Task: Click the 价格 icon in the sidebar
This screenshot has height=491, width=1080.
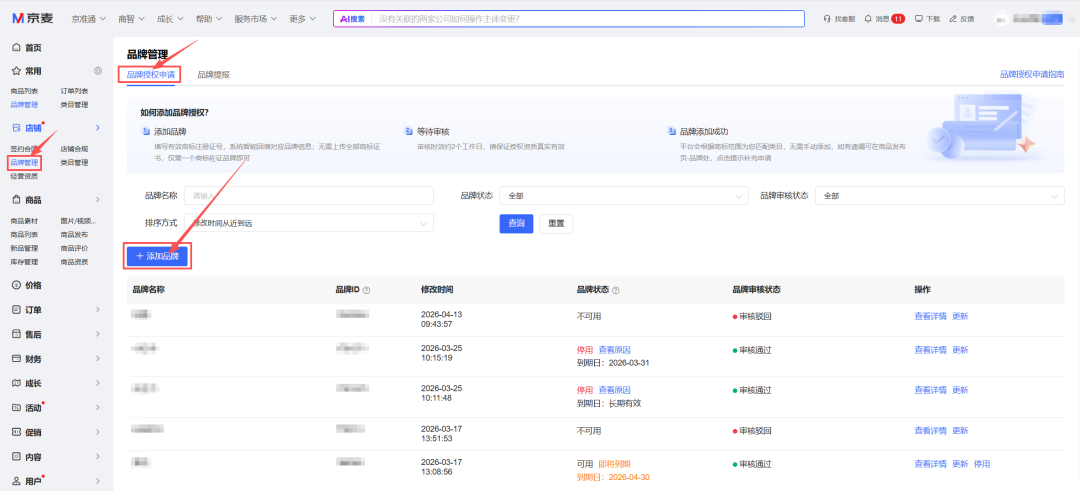Action: point(17,285)
